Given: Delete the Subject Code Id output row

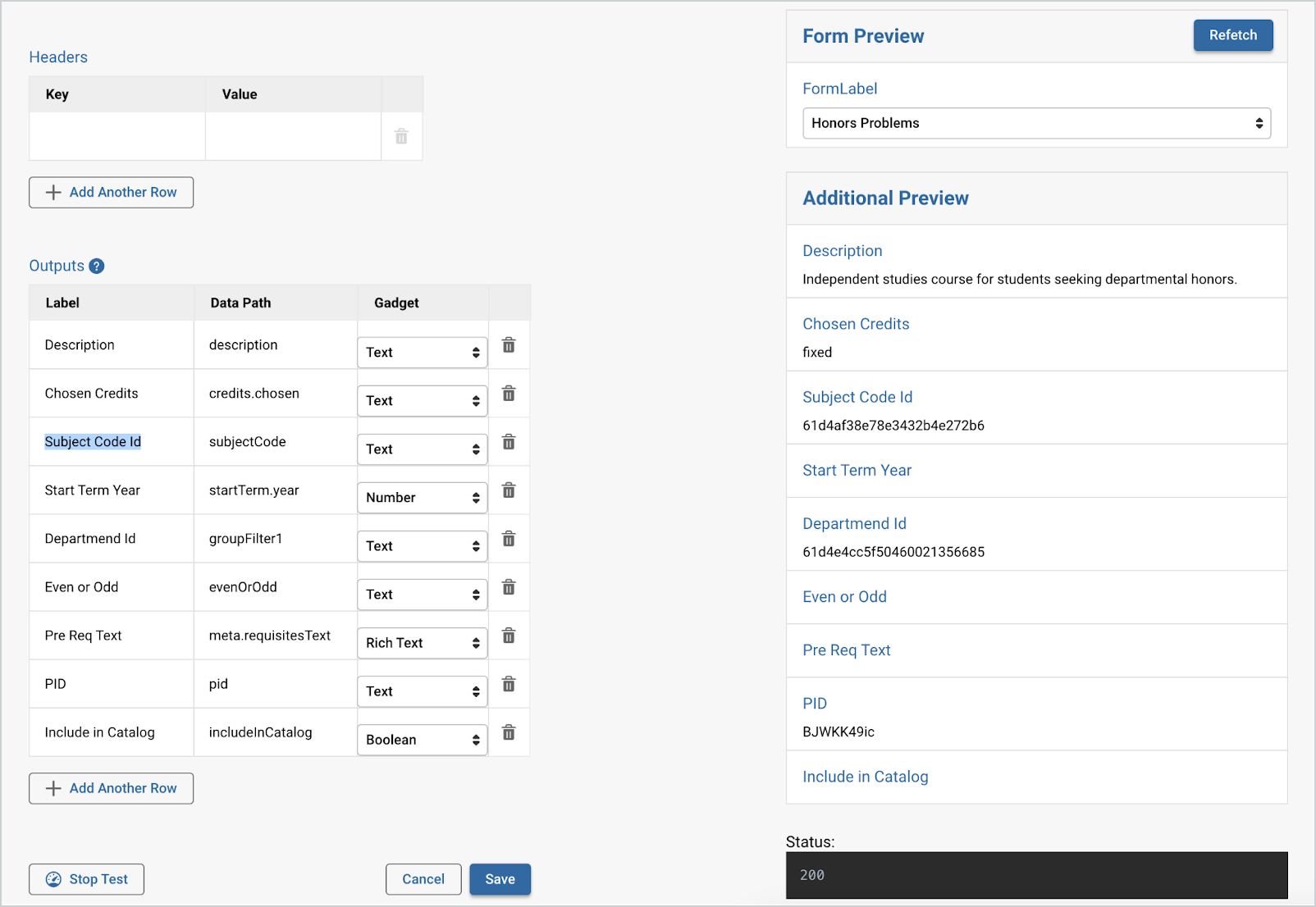Looking at the screenshot, I should pos(509,442).
